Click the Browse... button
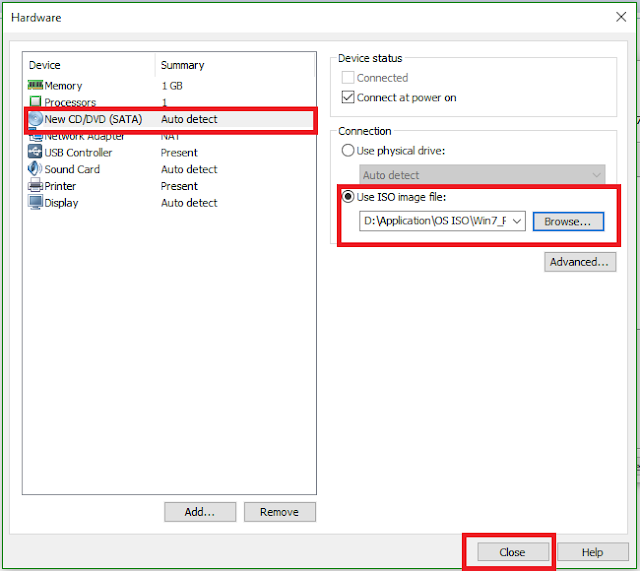The image size is (640, 571). tap(568, 221)
